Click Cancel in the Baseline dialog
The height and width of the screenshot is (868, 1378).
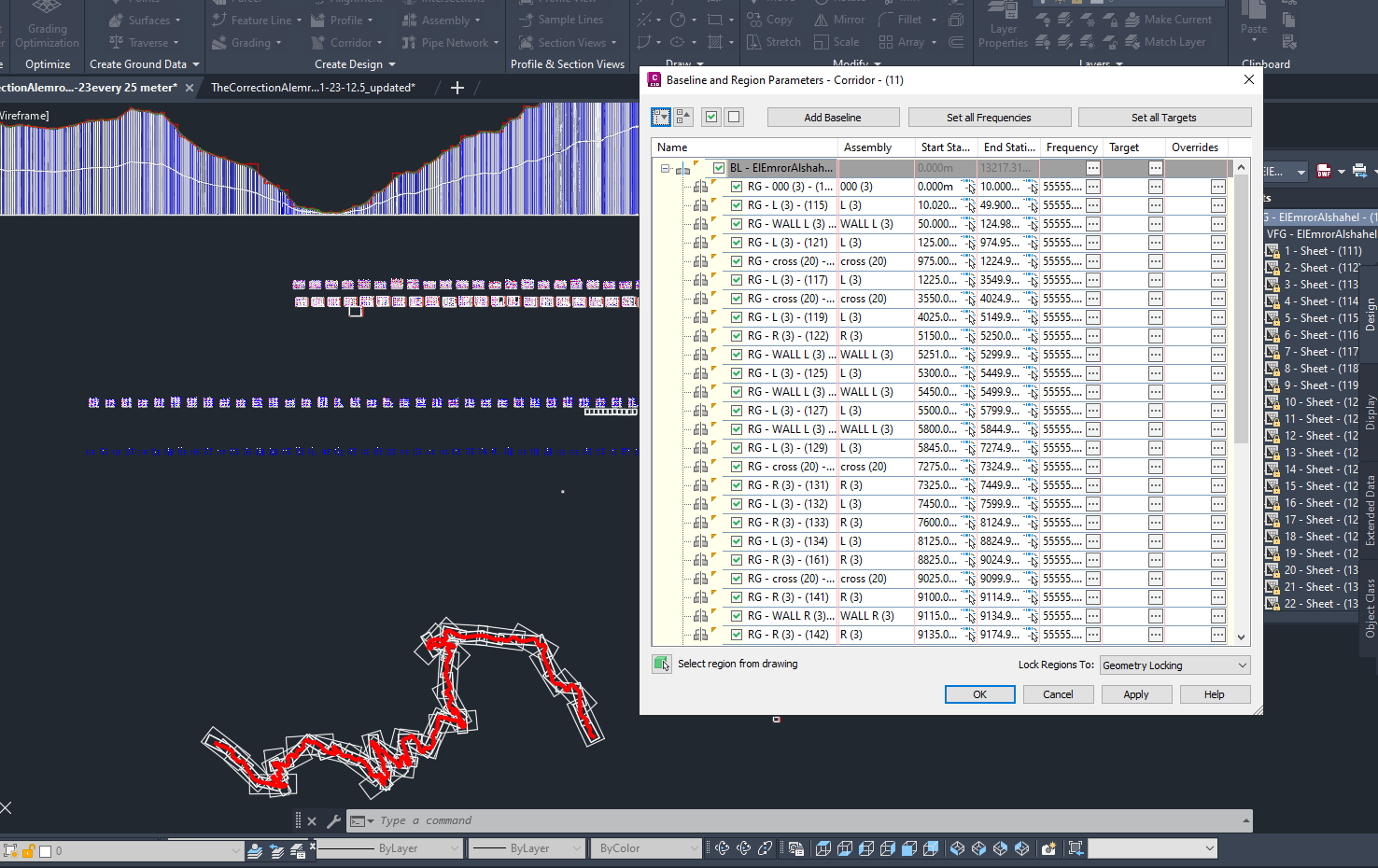click(1058, 694)
